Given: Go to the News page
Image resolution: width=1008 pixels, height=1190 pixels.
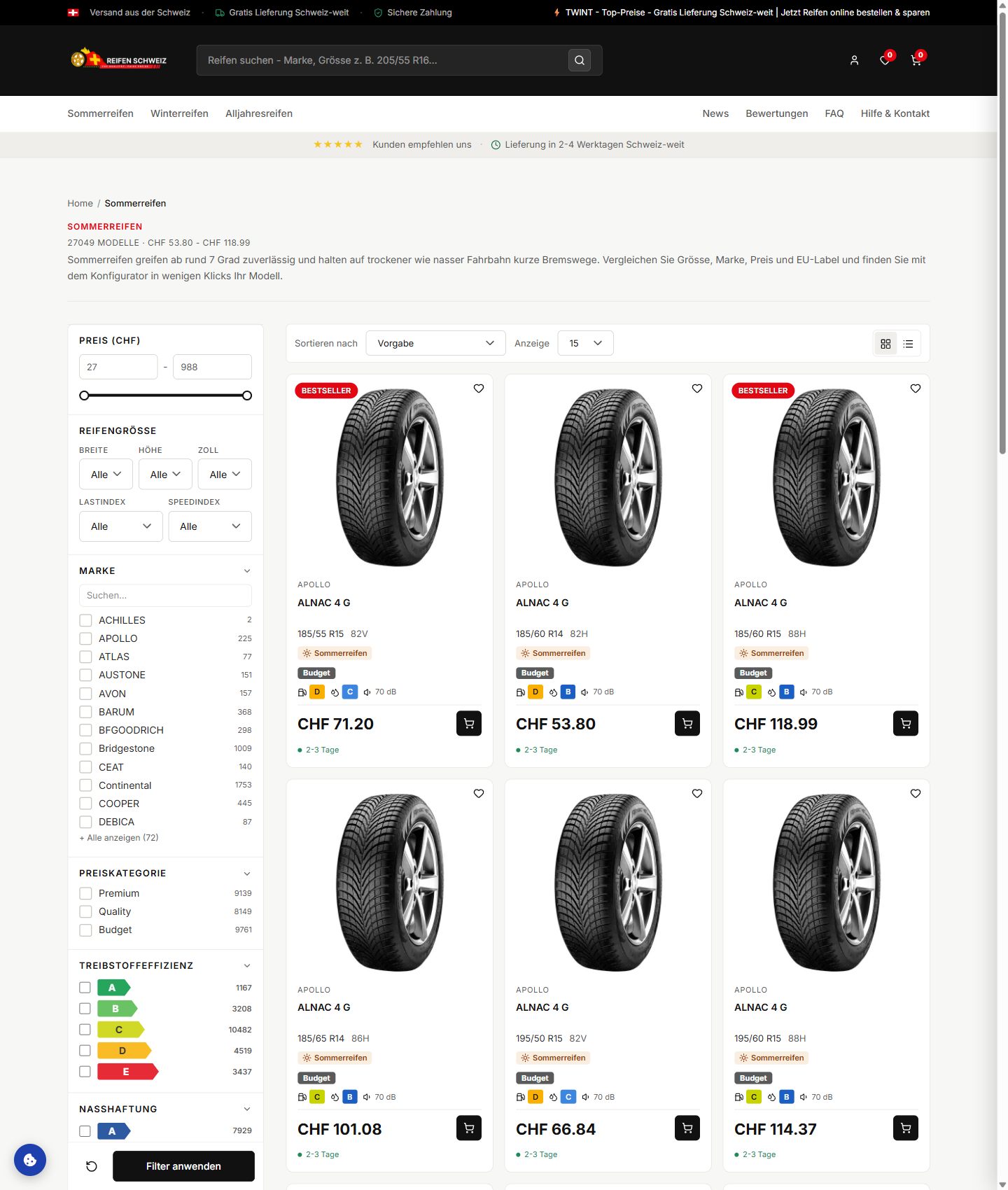Looking at the screenshot, I should pos(715,113).
